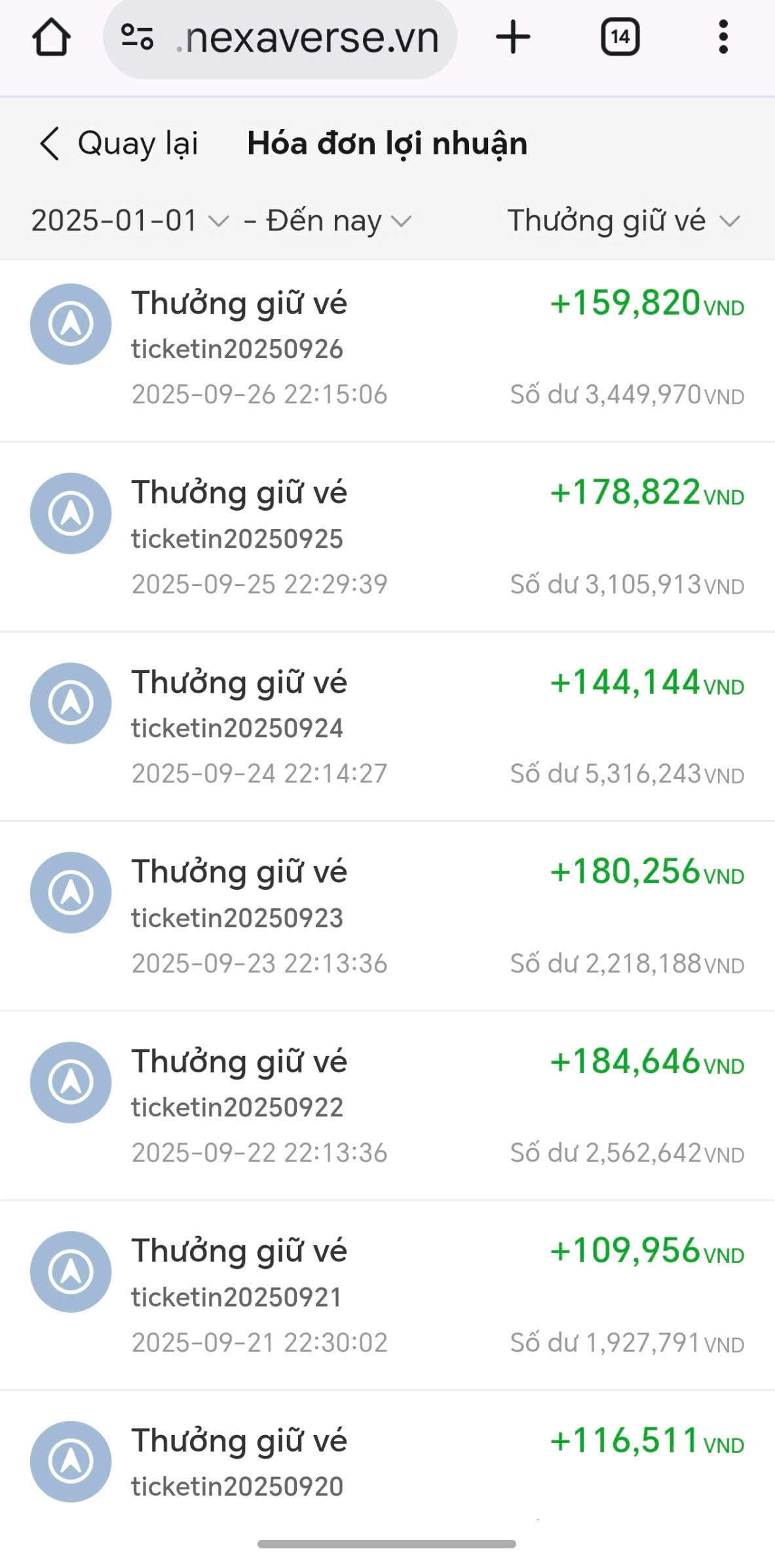The image size is (775, 1568).
Task: Click the nexaverse.vn address bar
Action: pos(308,38)
